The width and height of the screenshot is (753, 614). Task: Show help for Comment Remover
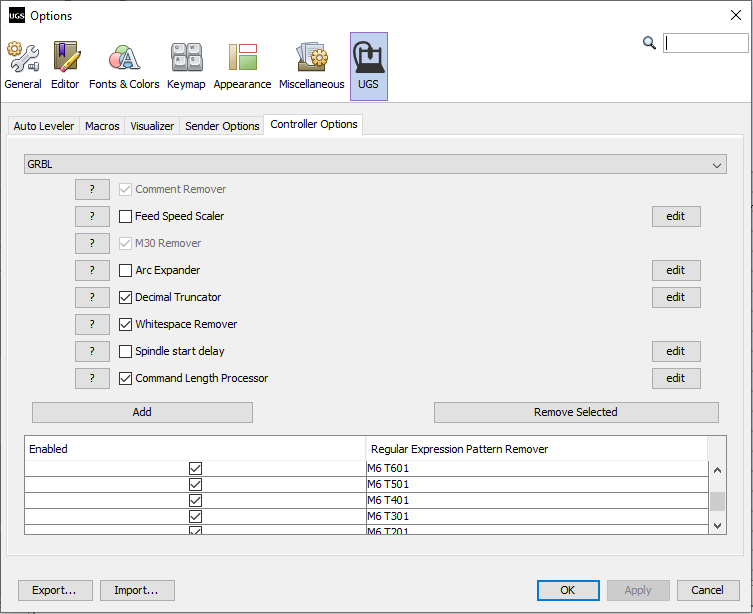tap(92, 189)
